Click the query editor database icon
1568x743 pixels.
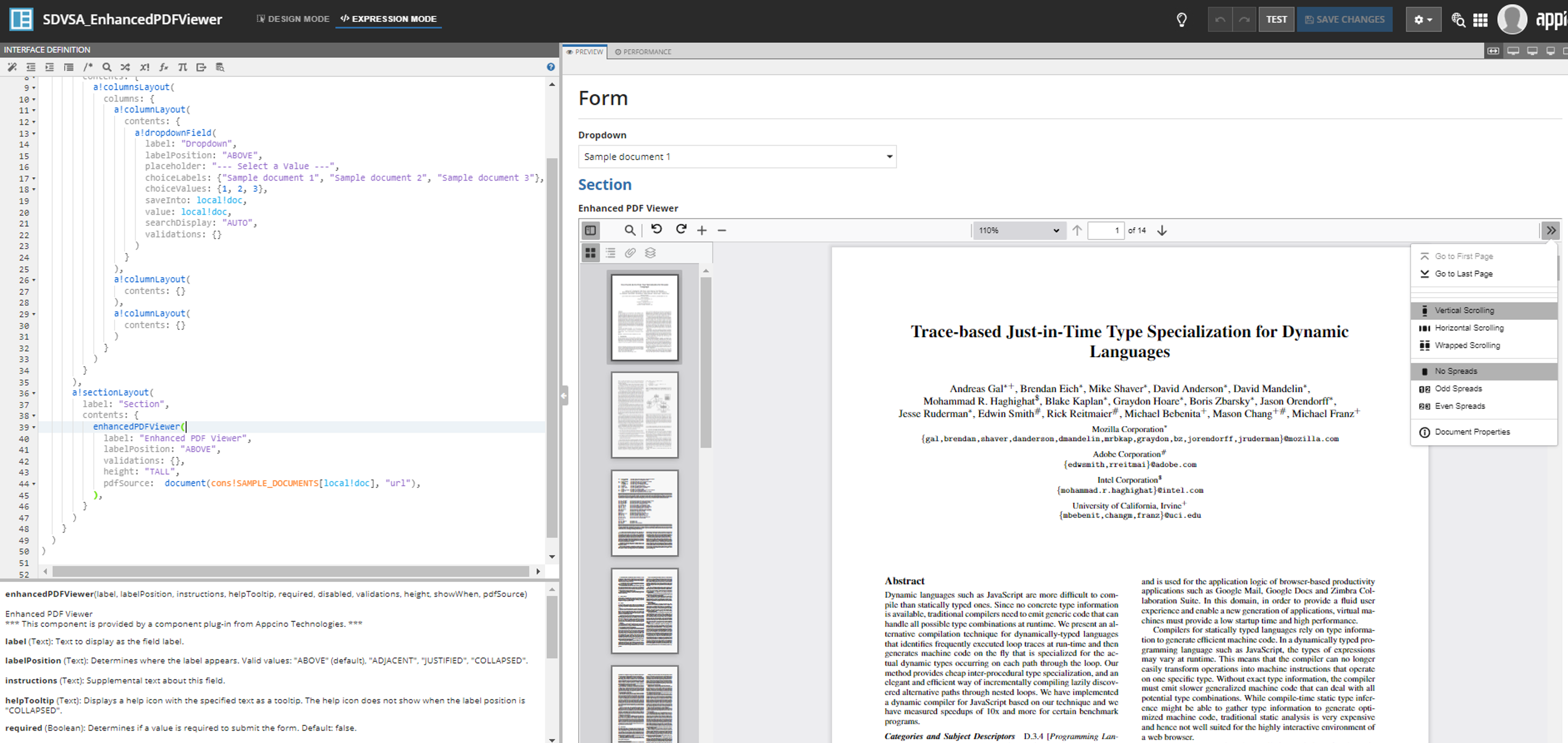[220, 67]
